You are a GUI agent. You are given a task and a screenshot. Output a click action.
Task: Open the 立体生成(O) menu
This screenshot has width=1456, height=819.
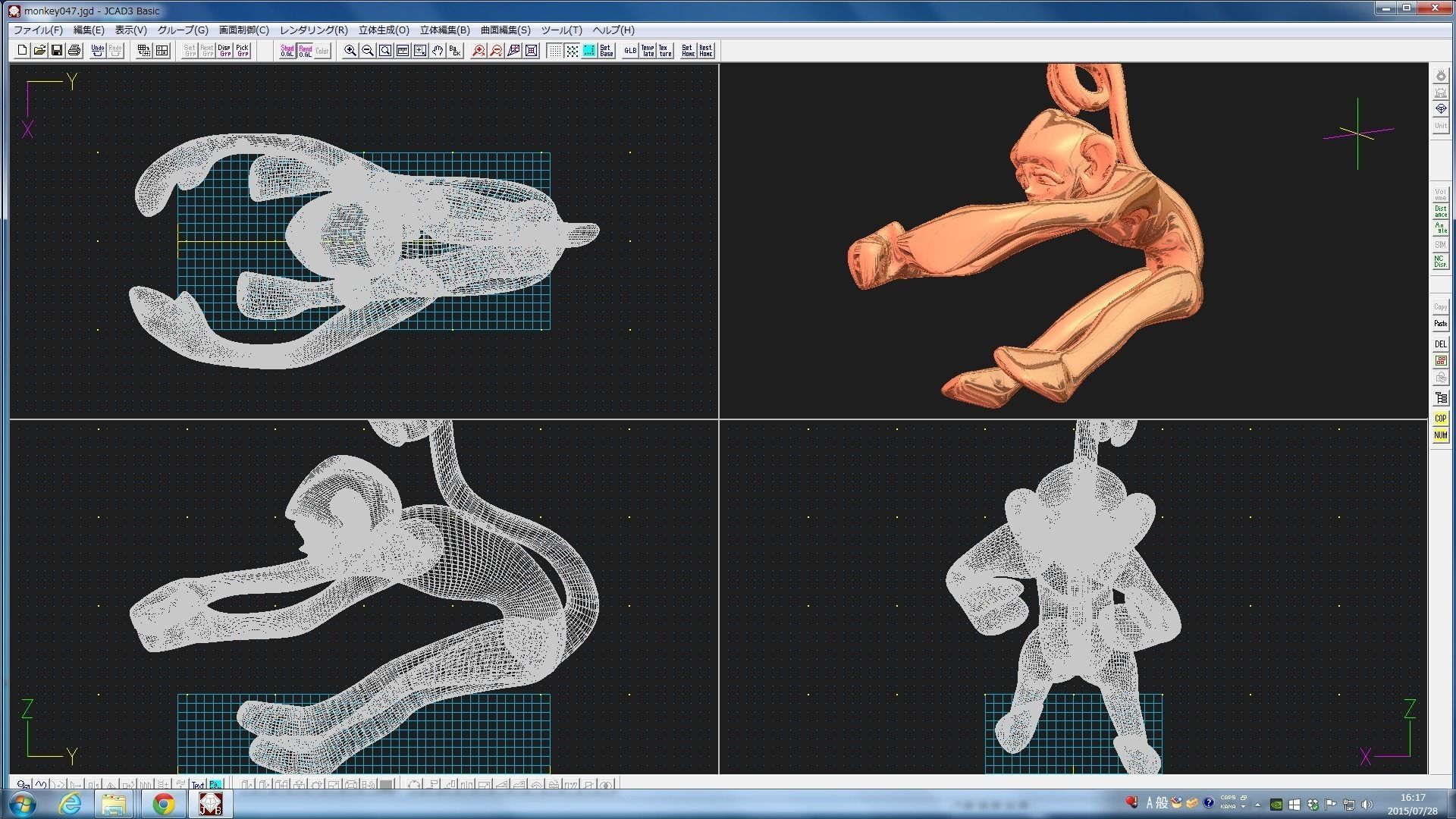pyautogui.click(x=384, y=30)
